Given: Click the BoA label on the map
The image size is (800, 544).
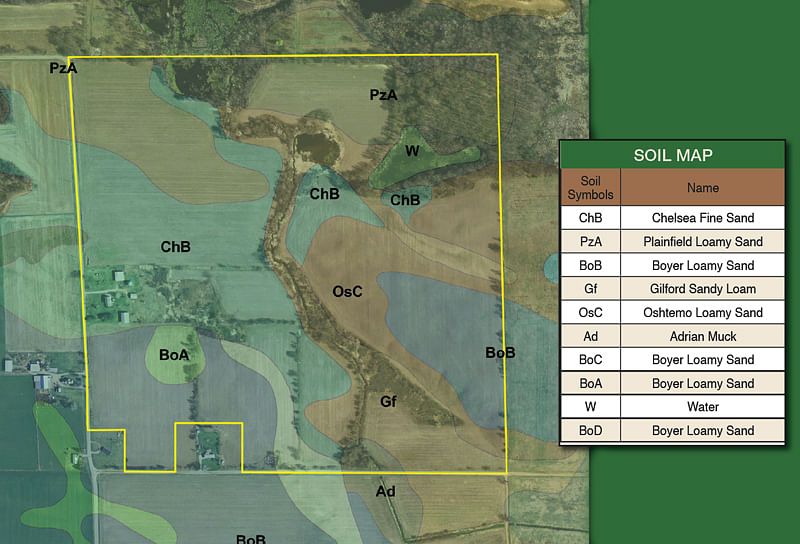Looking at the screenshot, I should pos(174,355).
